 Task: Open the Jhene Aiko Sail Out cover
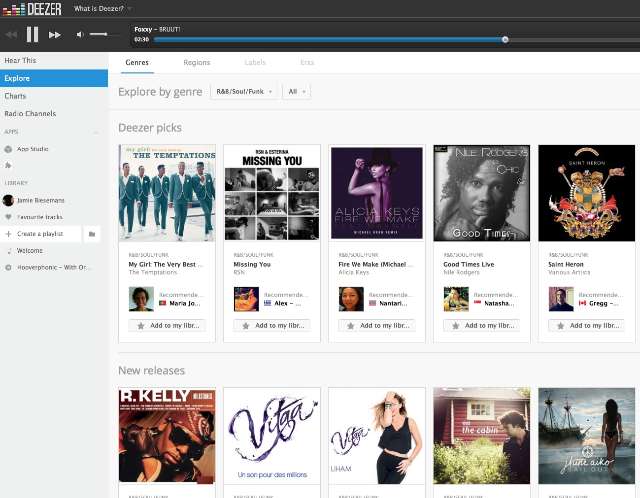click(587, 436)
